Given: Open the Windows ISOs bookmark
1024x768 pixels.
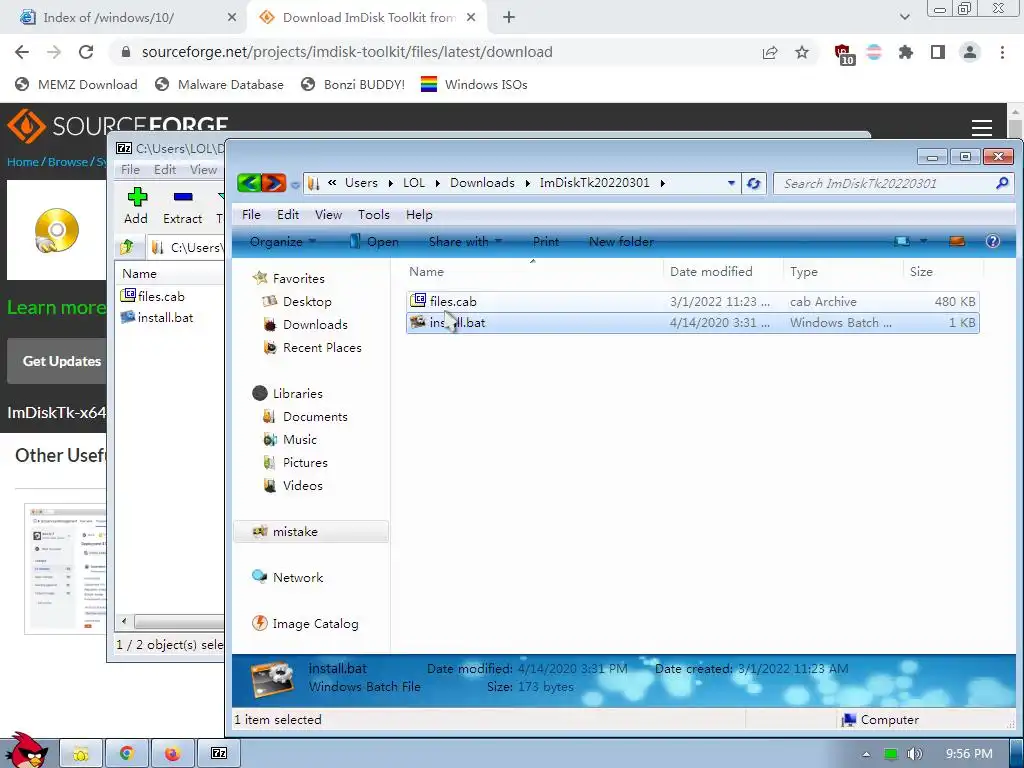Looking at the screenshot, I should pos(474,85).
